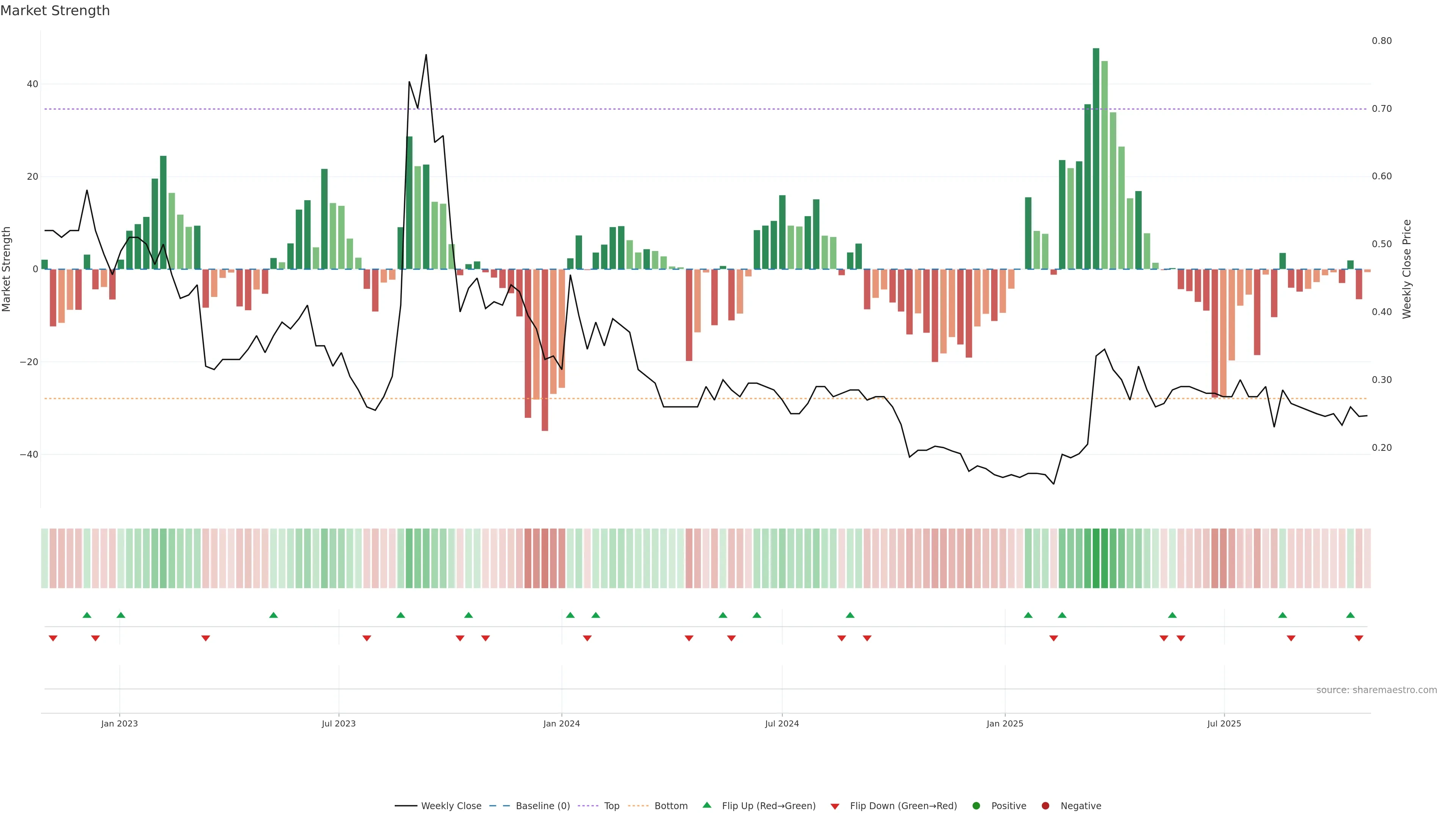Click the source: sharemaestro.com text

tap(1376, 690)
